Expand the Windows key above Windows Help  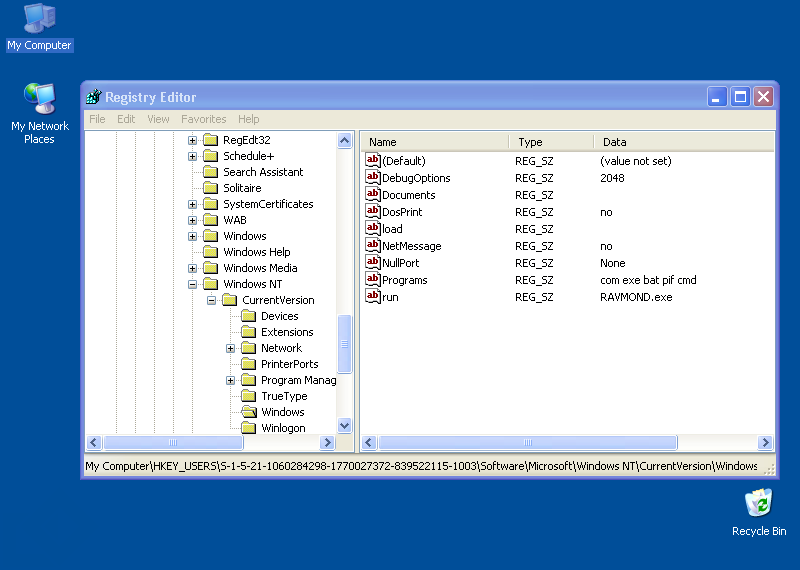pos(192,236)
